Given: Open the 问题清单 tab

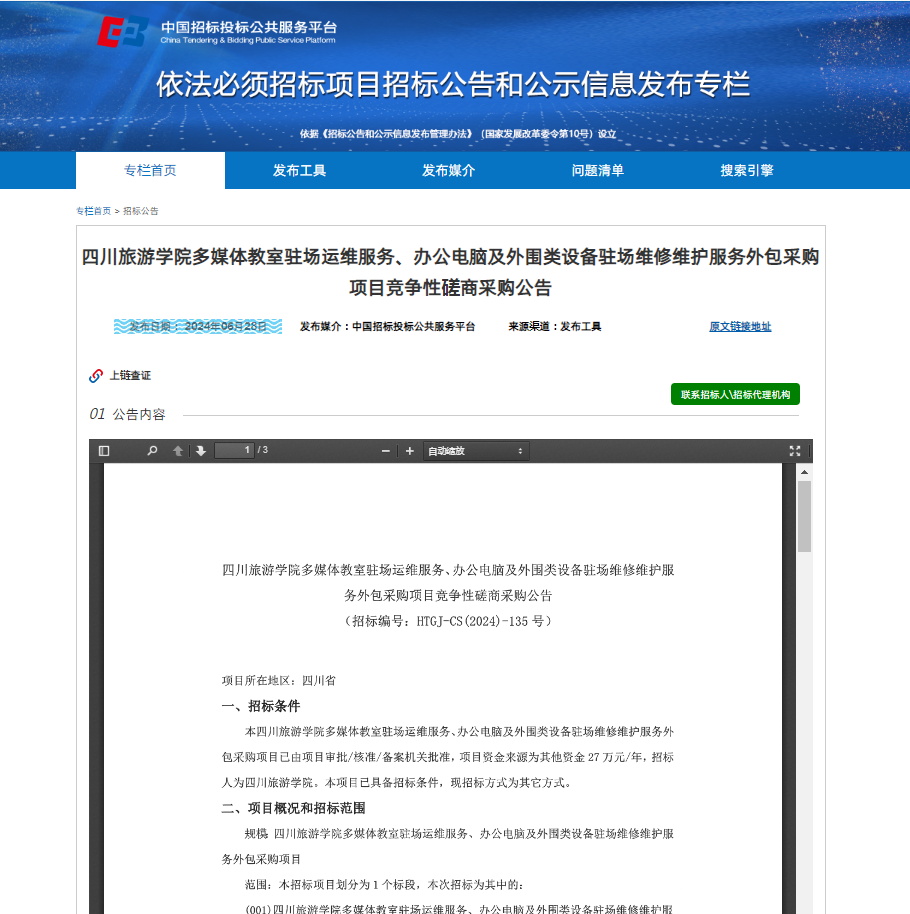Looking at the screenshot, I should coord(598,170).
